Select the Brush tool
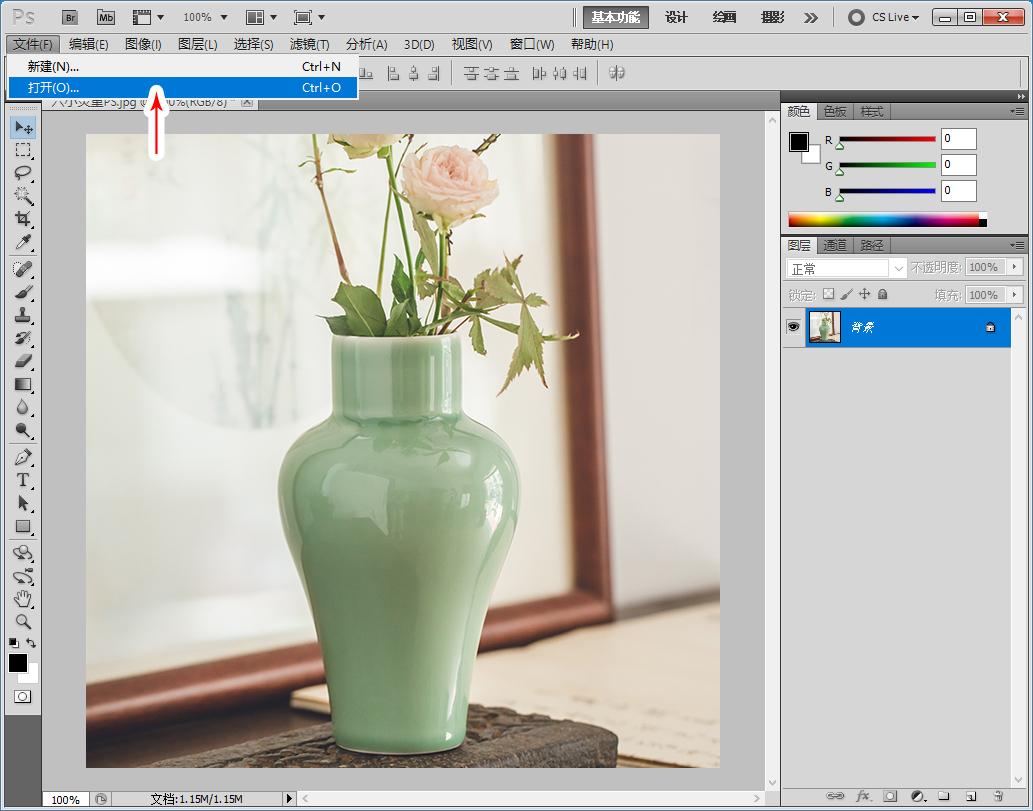 [x=23, y=292]
